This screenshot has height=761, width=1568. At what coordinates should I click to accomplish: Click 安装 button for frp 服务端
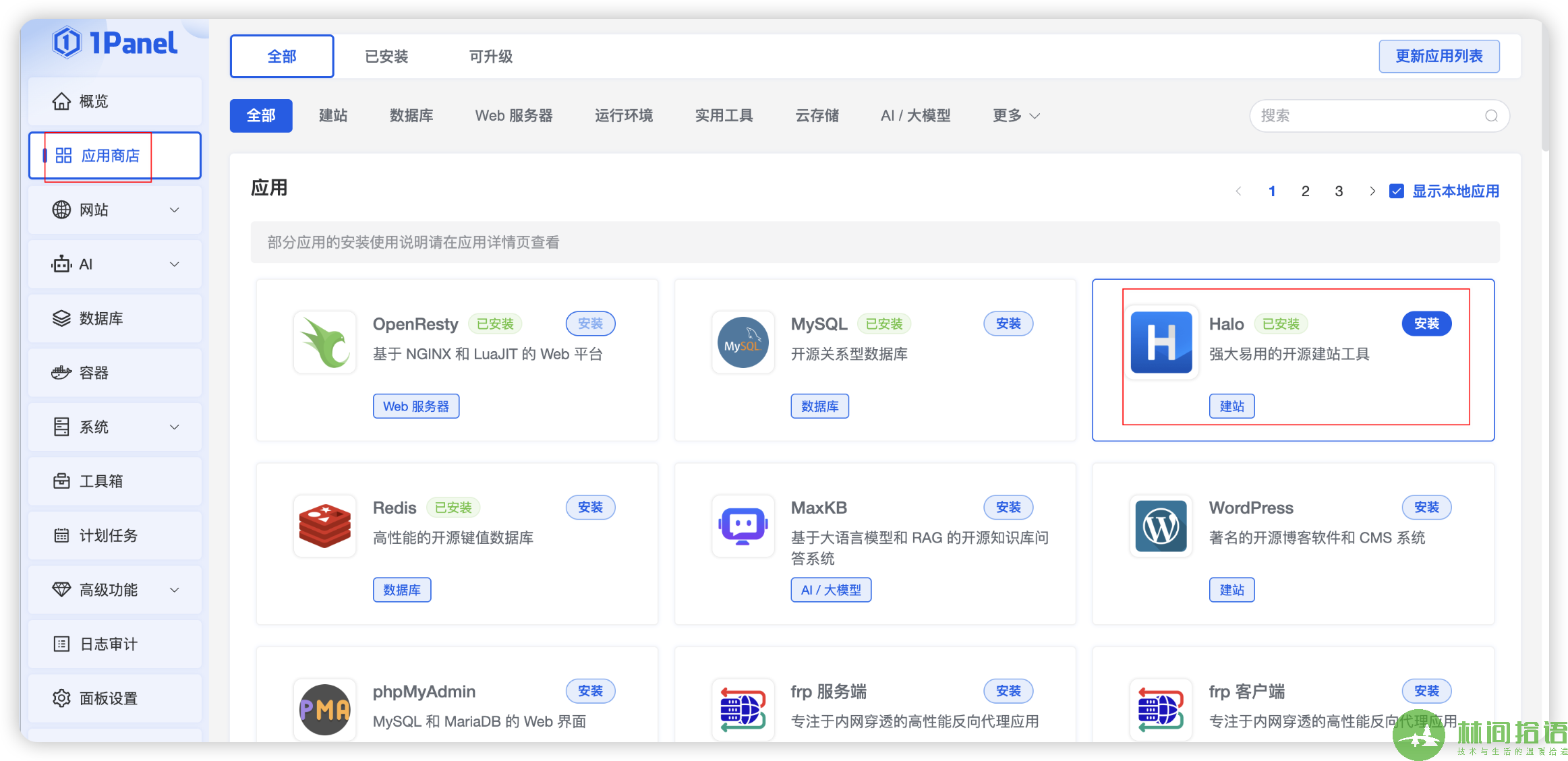pyautogui.click(x=1009, y=691)
